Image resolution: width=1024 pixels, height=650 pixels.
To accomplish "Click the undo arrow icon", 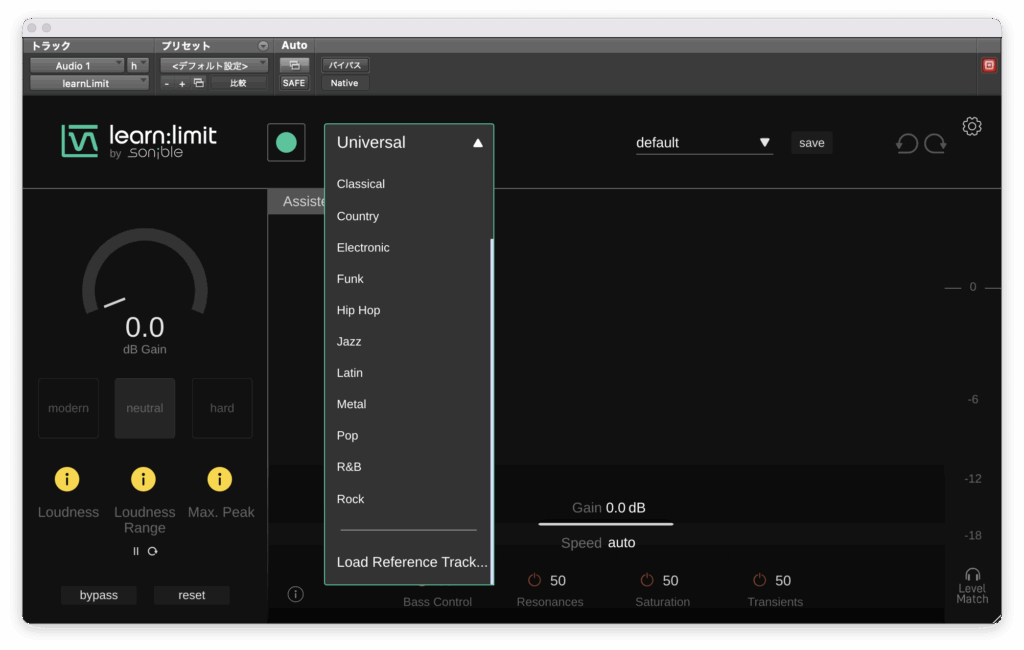I will click(906, 143).
